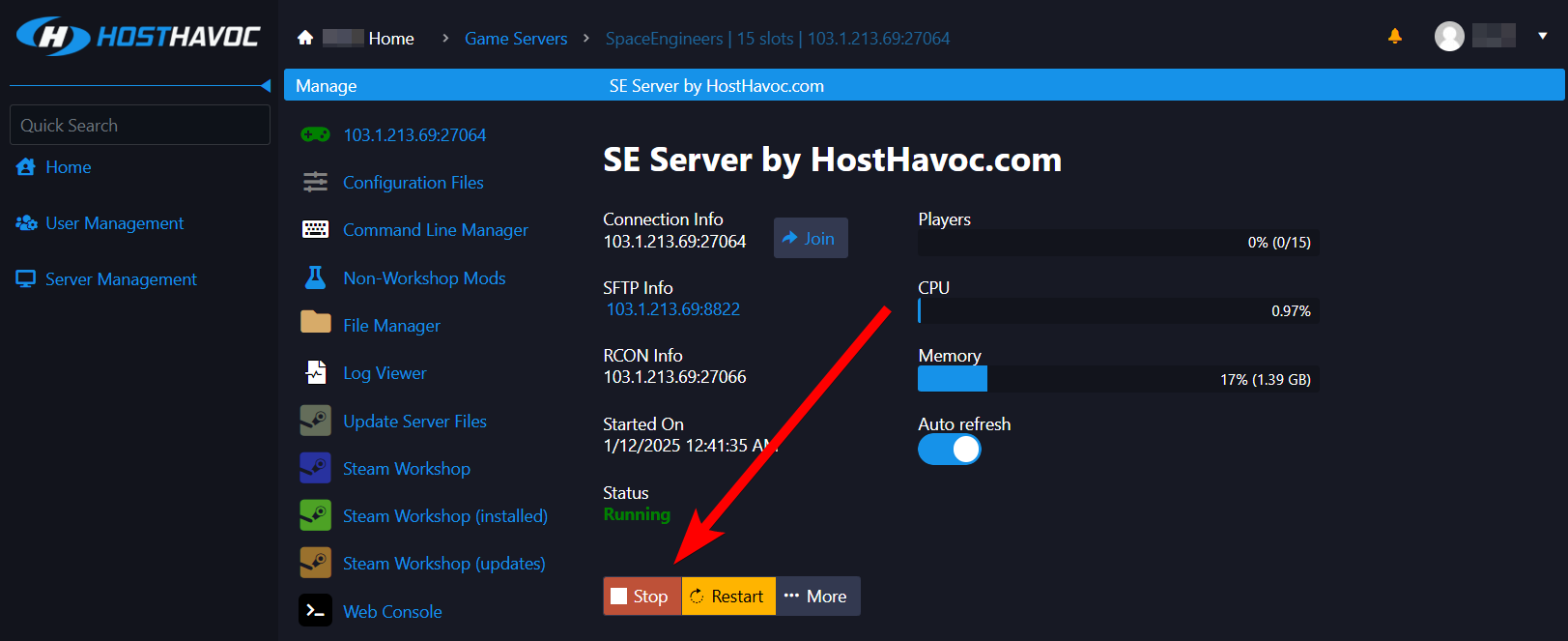Open Non-Workshop Mods
This screenshot has height=641, width=1568.
tap(424, 278)
